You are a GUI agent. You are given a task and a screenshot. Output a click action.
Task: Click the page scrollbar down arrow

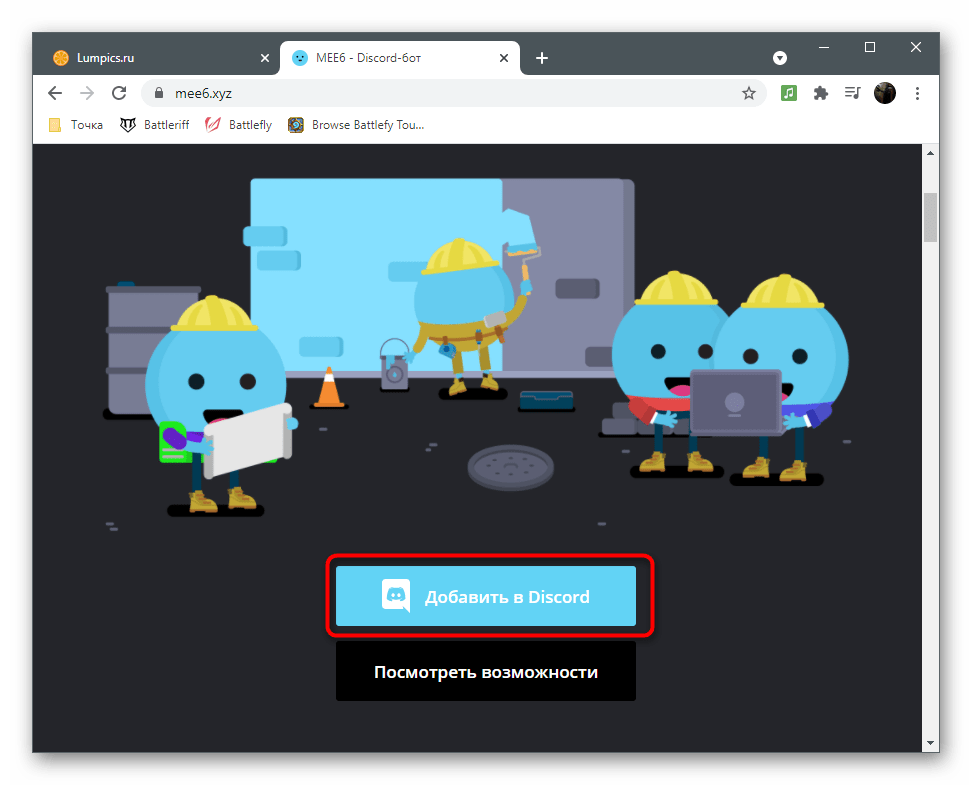pos(930,743)
